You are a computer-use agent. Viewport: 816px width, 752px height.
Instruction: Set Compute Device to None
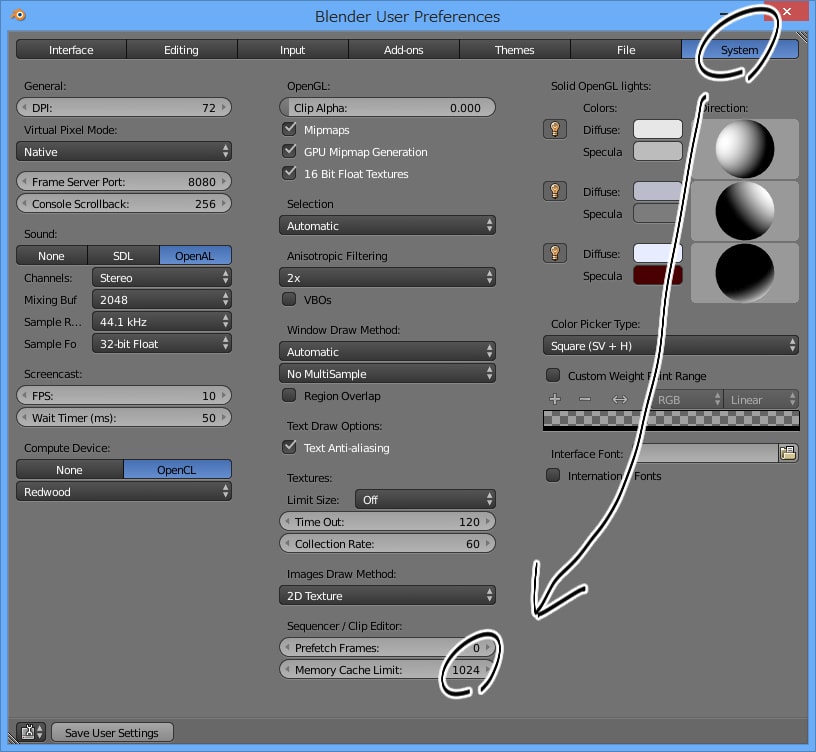coord(70,469)
